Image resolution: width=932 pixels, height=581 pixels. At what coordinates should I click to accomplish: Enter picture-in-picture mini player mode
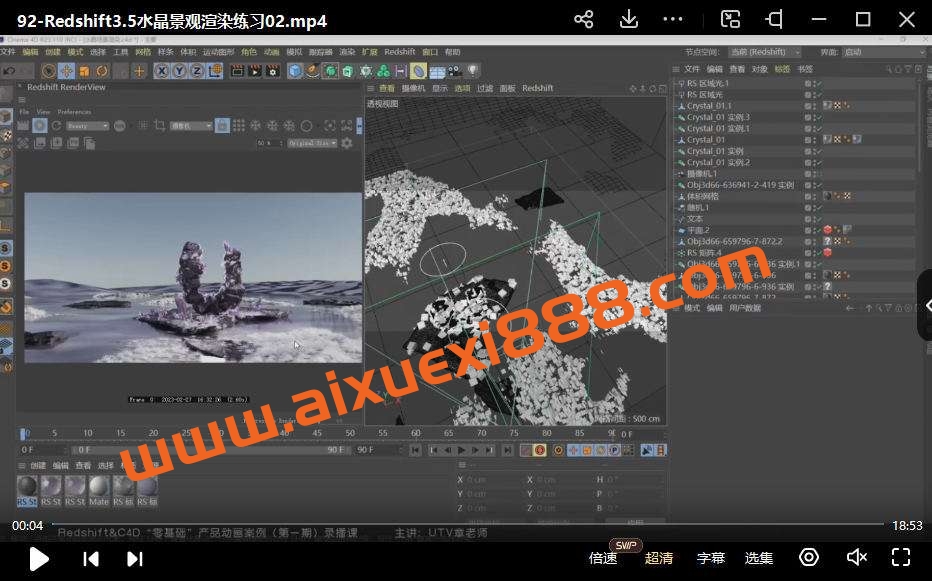click(731, 19)
